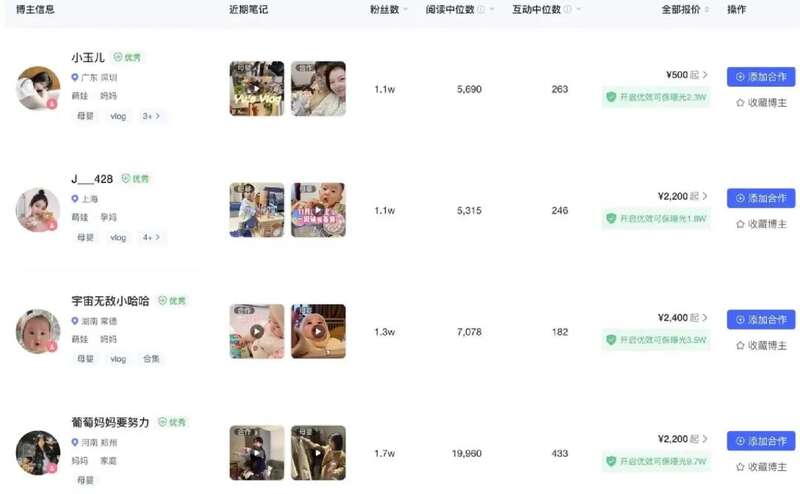Expand the ¥2,400 起 pricing chevron
800x494 pixels.
click(x=705, y=317)
